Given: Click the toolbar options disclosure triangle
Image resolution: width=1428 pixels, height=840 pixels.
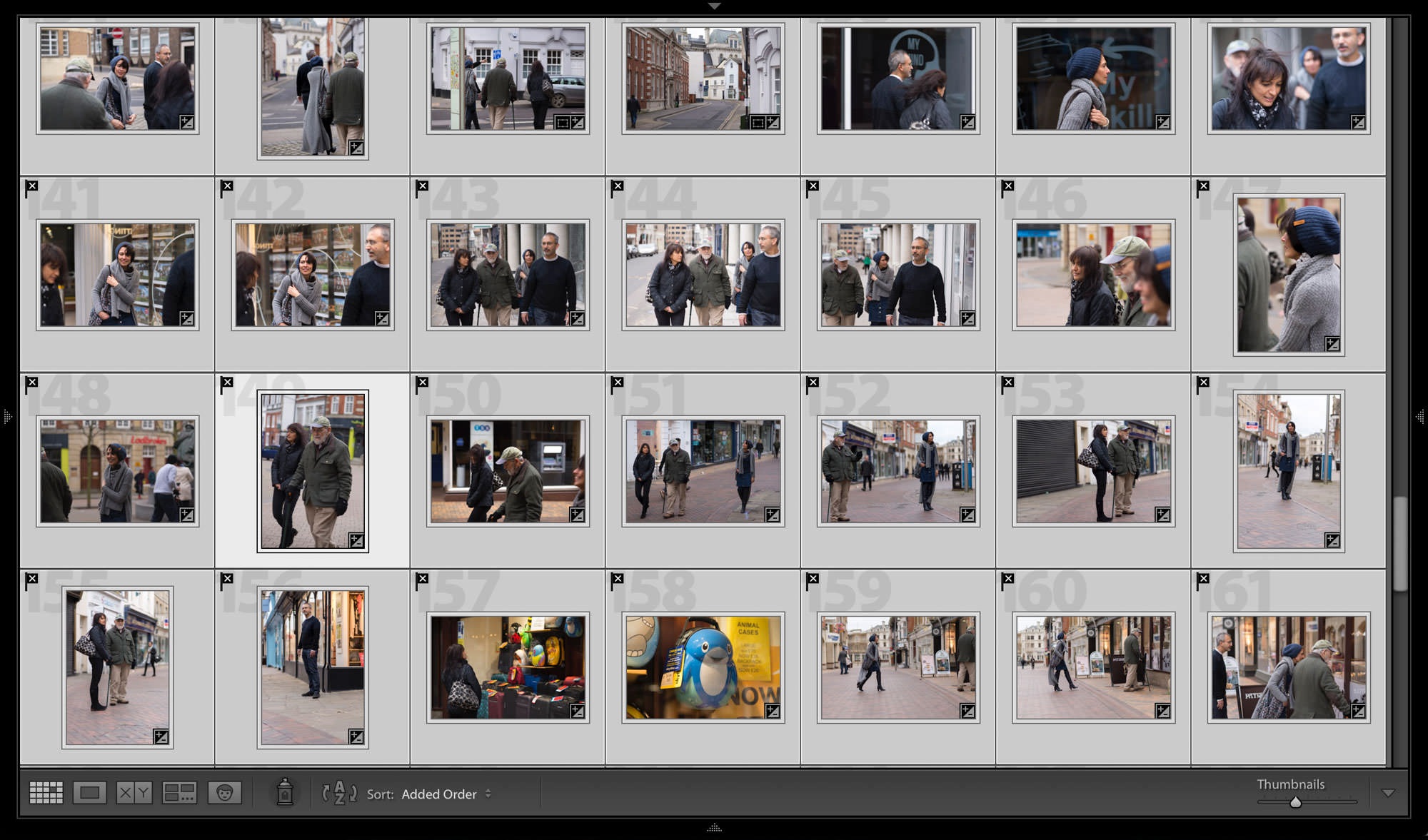Looking at the screenshot, I should 1388,792.
